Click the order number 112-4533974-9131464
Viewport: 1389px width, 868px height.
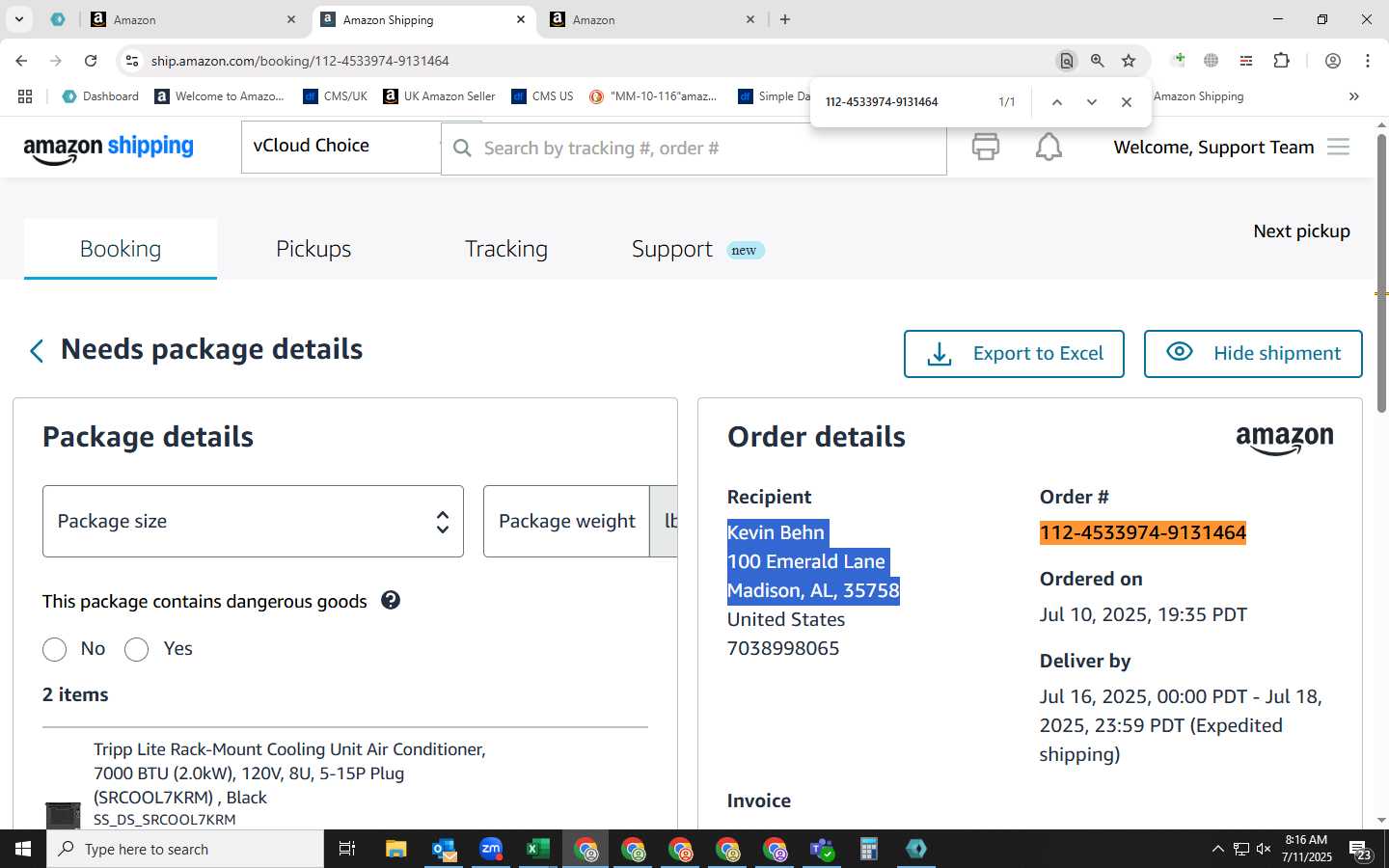pyautogui.click(x=1143, y=532)
